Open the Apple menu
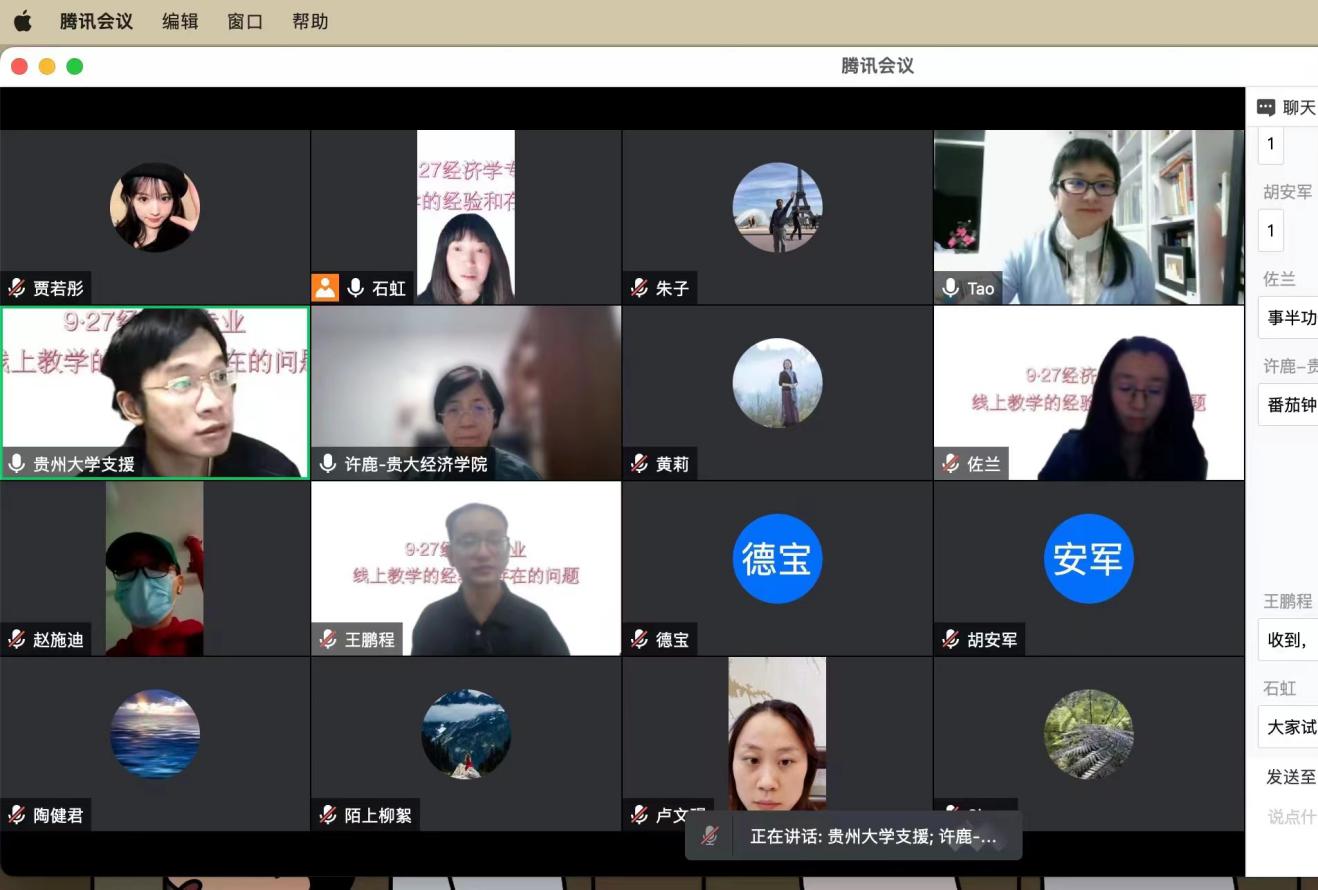1318x890 pixels. [23, 21]
